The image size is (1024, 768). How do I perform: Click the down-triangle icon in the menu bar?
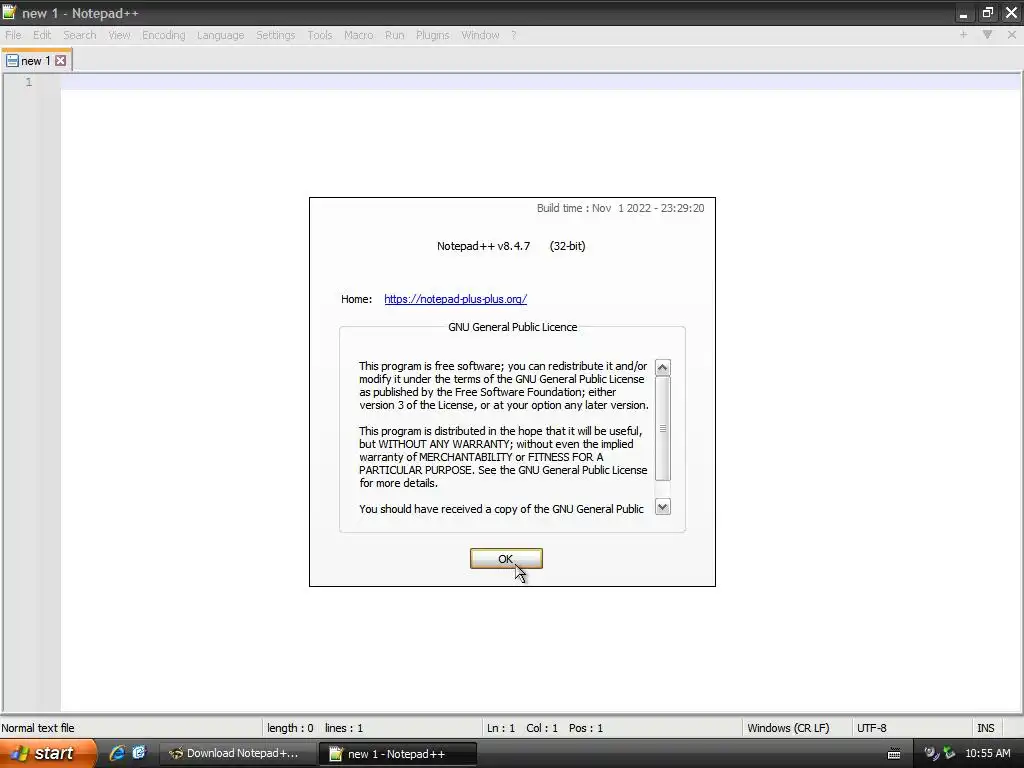[x=987, y=35]
